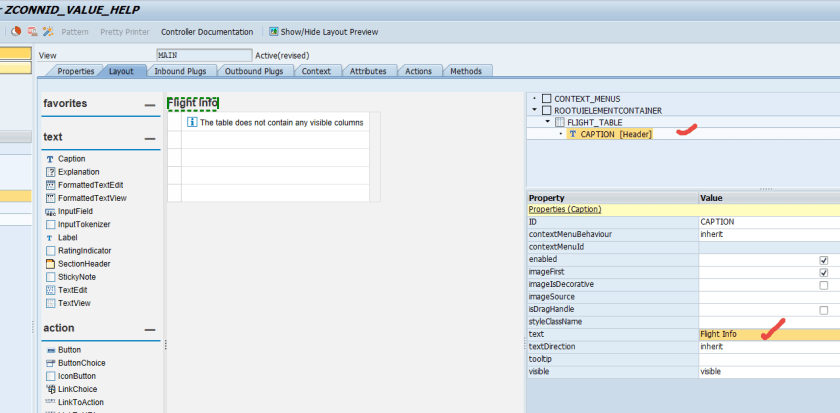Click the FormattedTextEdit palette icon
840x413 pixels.
tap(50, 185)
